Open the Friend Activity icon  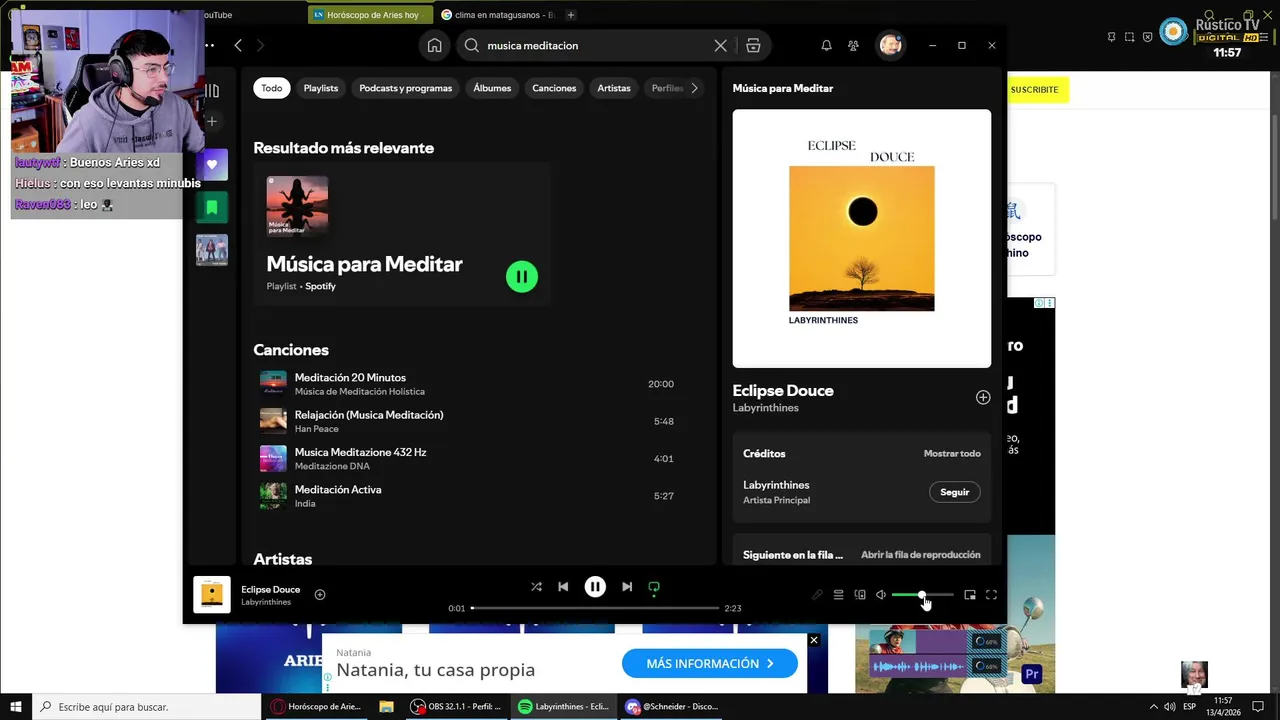pos(853,45)
